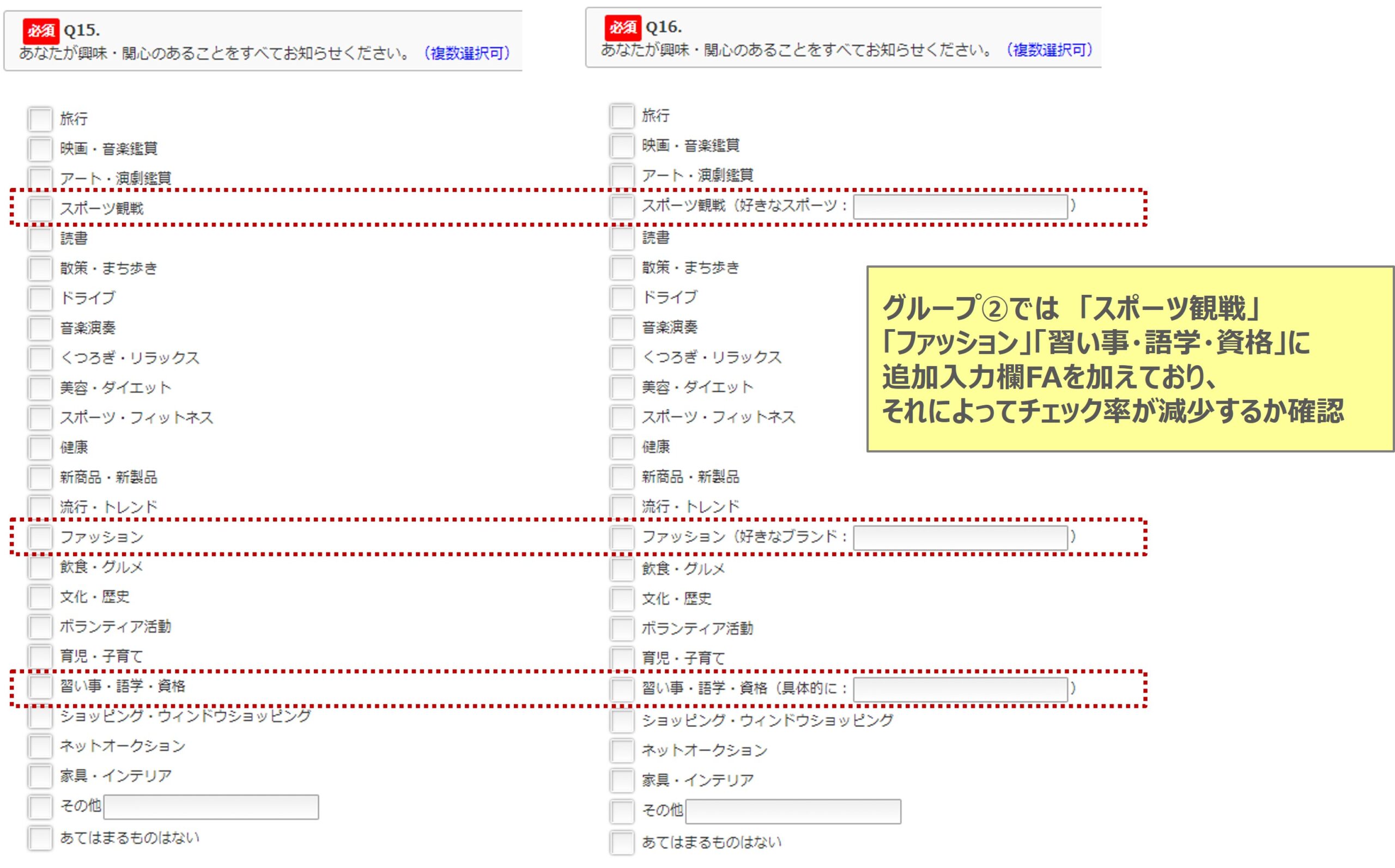Enable ドライブ in the Q16 list
Viewport: 1395px width, 868px height.
coord(622,298)
